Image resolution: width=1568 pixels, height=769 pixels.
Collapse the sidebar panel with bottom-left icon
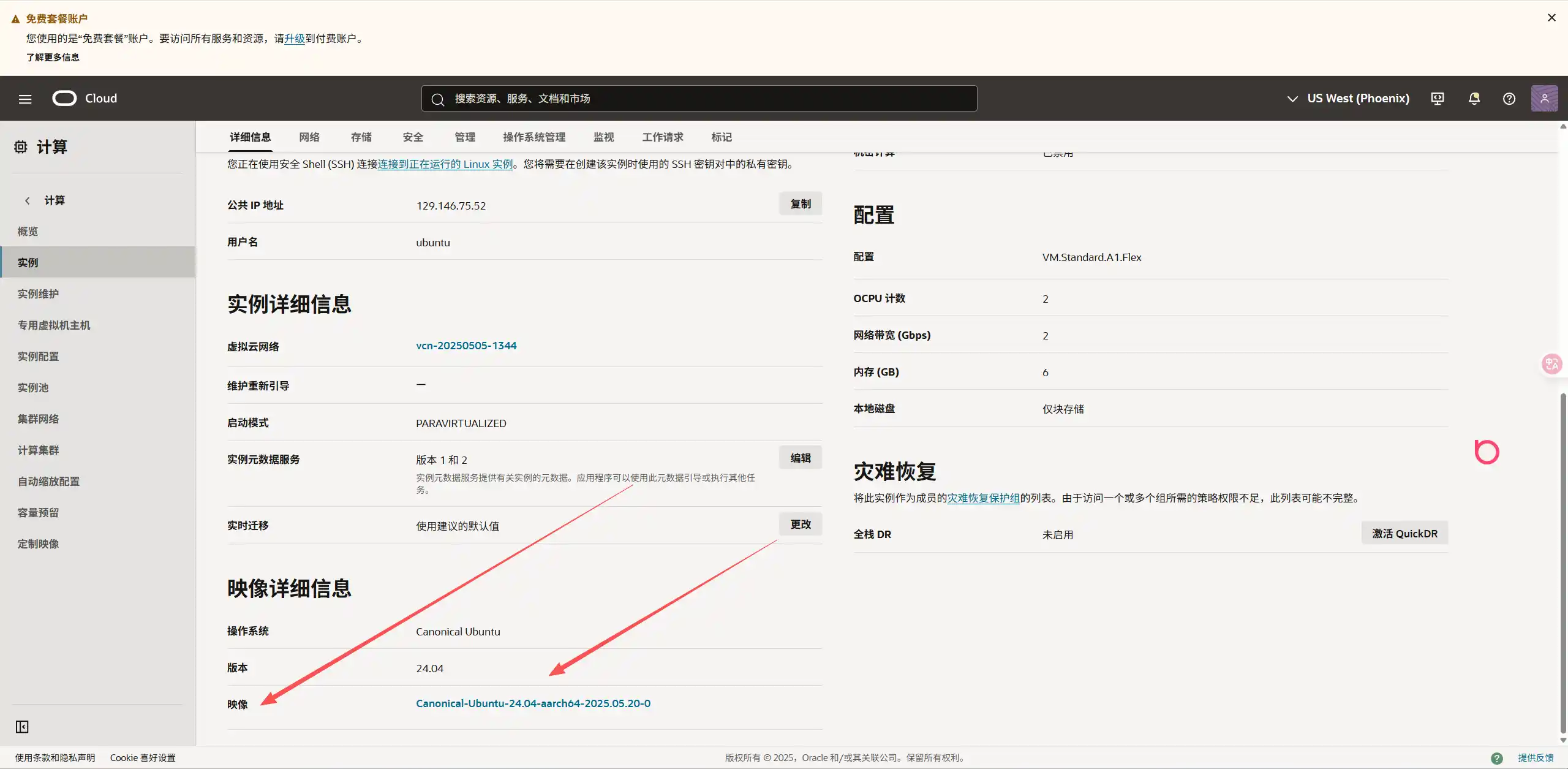(x=22, y=727)
